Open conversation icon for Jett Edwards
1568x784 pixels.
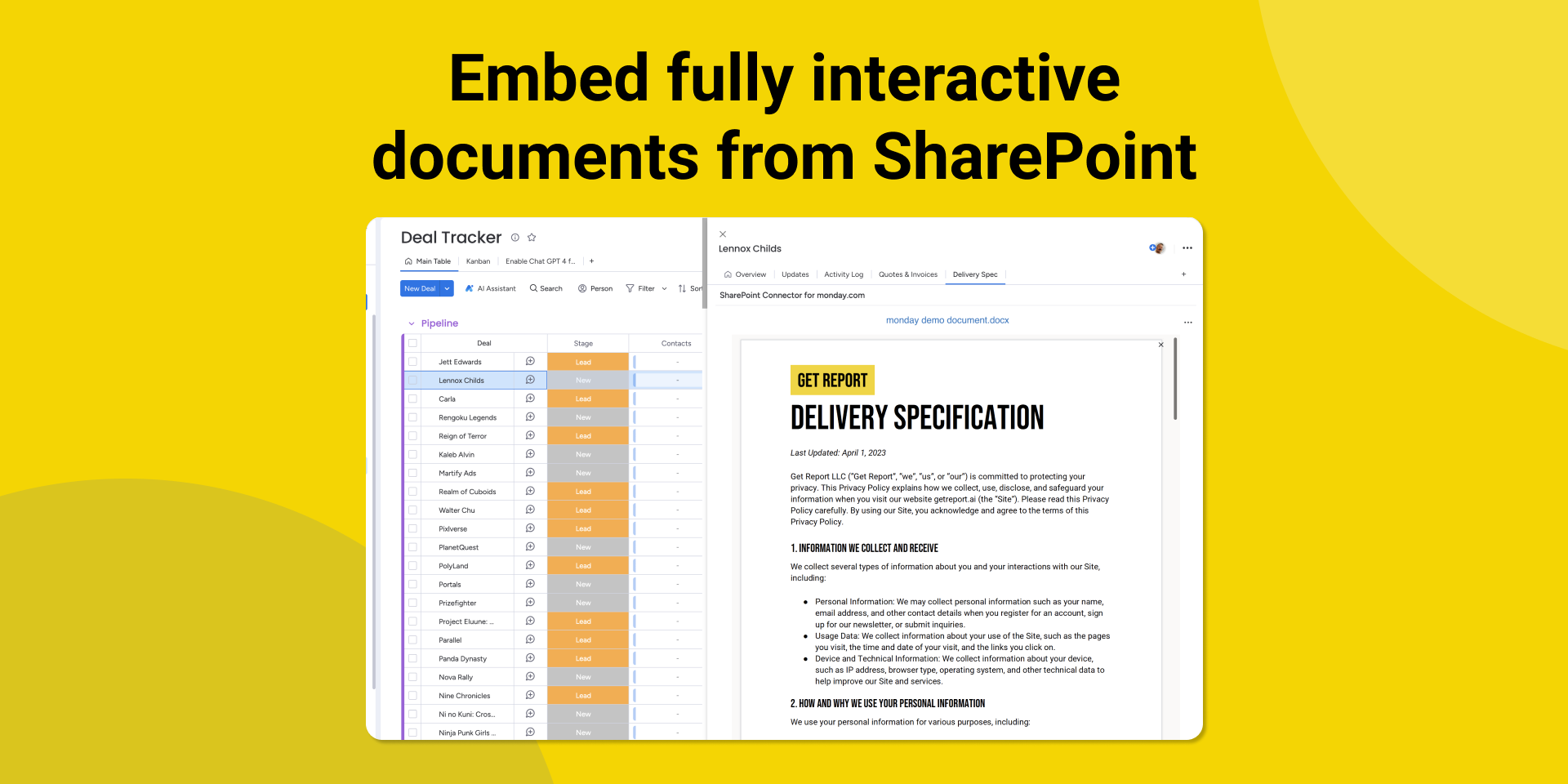point(530,361)
